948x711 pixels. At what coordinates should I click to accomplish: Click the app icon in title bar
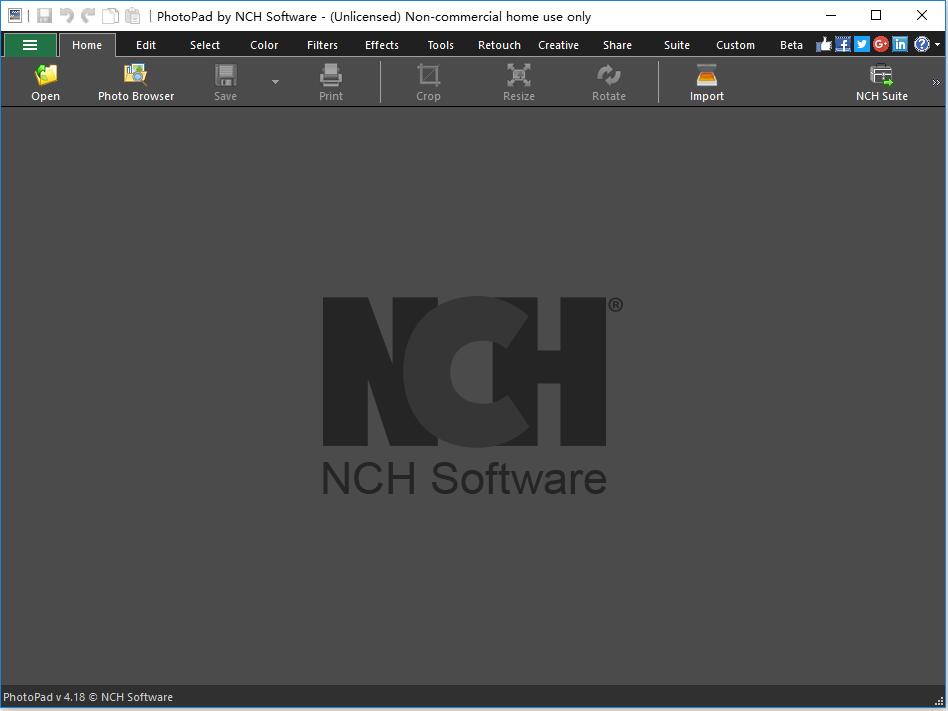(15, 16)
